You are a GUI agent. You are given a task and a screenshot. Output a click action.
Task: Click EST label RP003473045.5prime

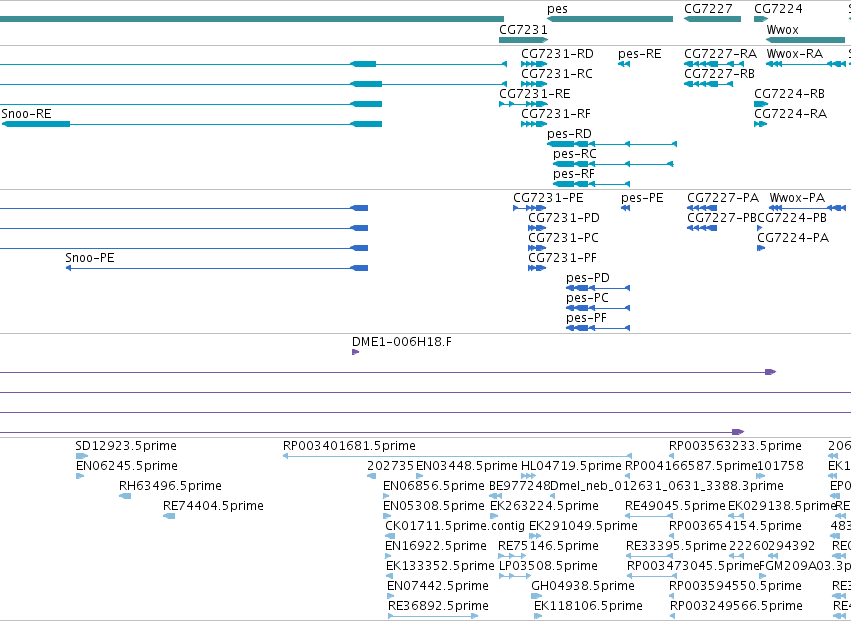(693, 566)
